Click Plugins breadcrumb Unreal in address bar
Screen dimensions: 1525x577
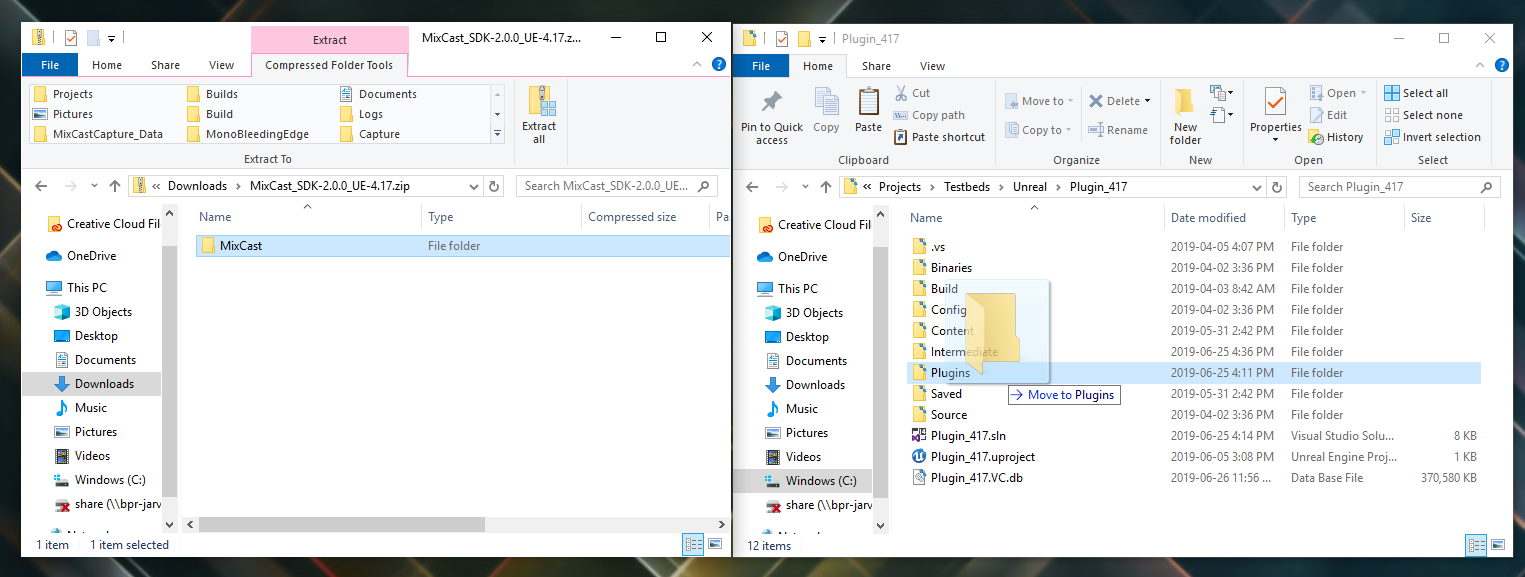(1030, 187)
